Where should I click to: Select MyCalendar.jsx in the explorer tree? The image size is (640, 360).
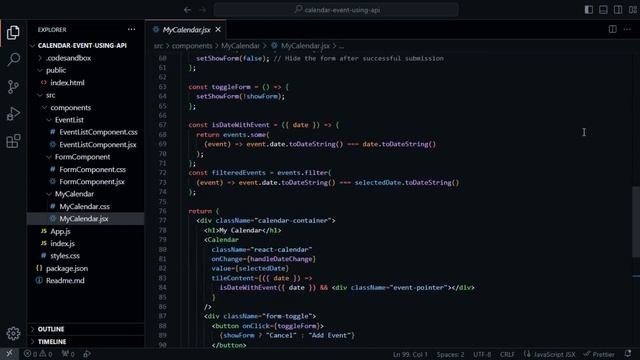[86, 219]
